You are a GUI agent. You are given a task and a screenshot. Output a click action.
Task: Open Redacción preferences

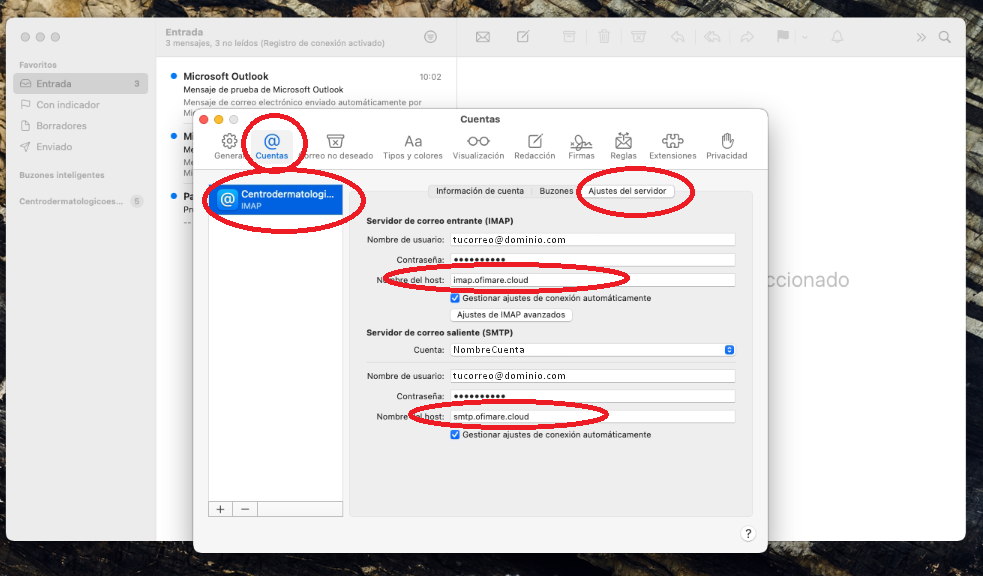pyautogui.click(x=535, y=146)
